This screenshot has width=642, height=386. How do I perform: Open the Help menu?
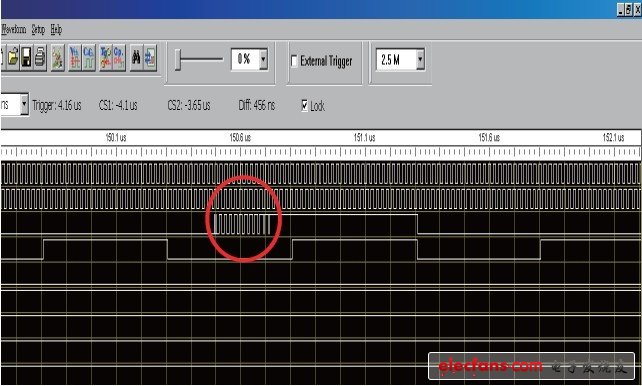pyautogui.click(x=56, y=29)
